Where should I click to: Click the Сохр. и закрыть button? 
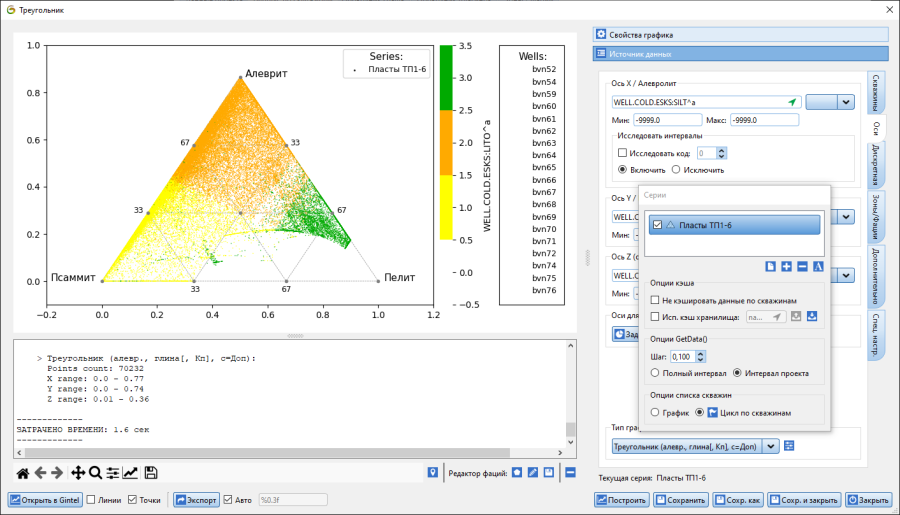click(x=804, y=500)
